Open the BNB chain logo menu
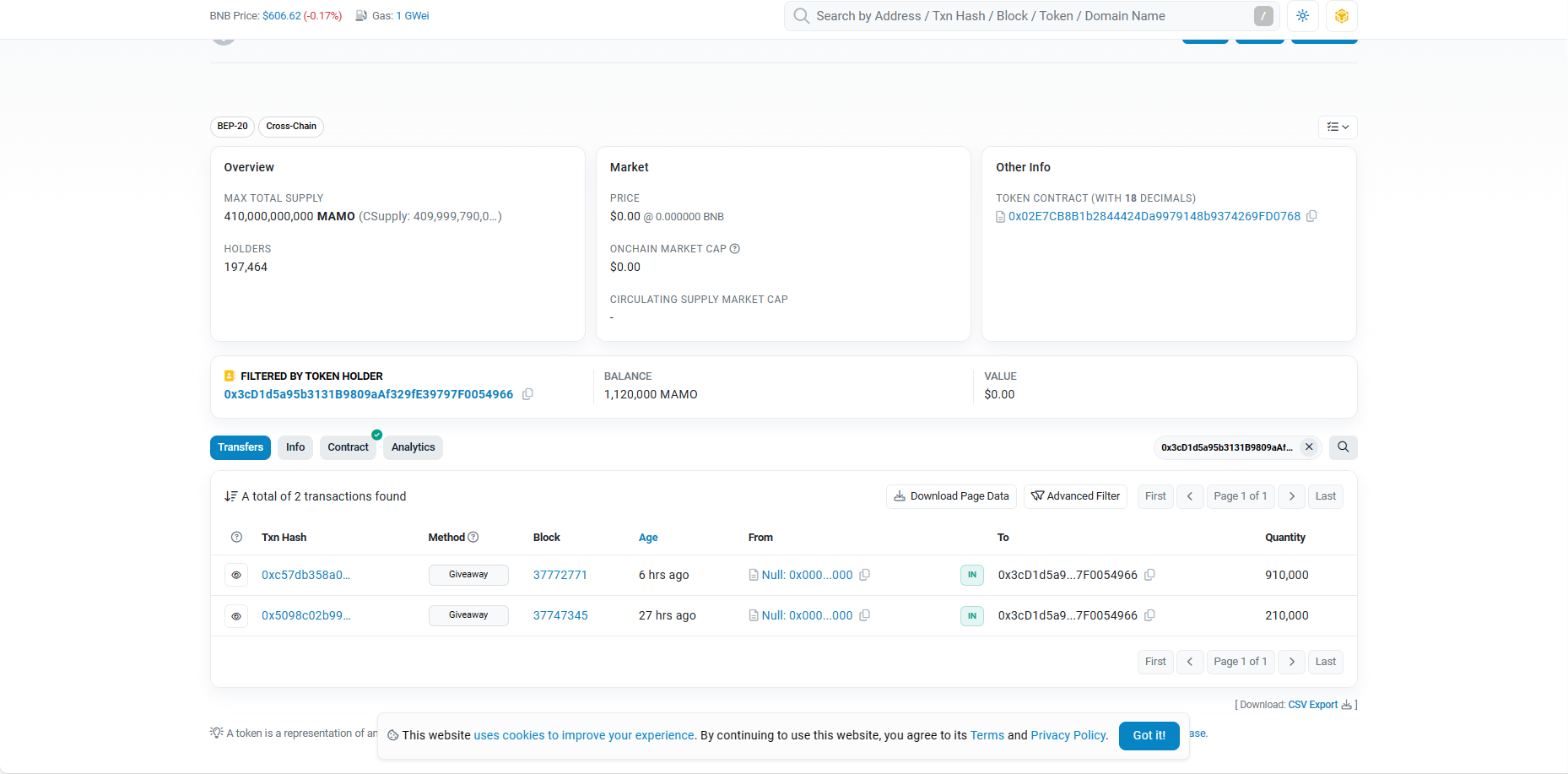 pyautogui.click(x=1342, y=16)
